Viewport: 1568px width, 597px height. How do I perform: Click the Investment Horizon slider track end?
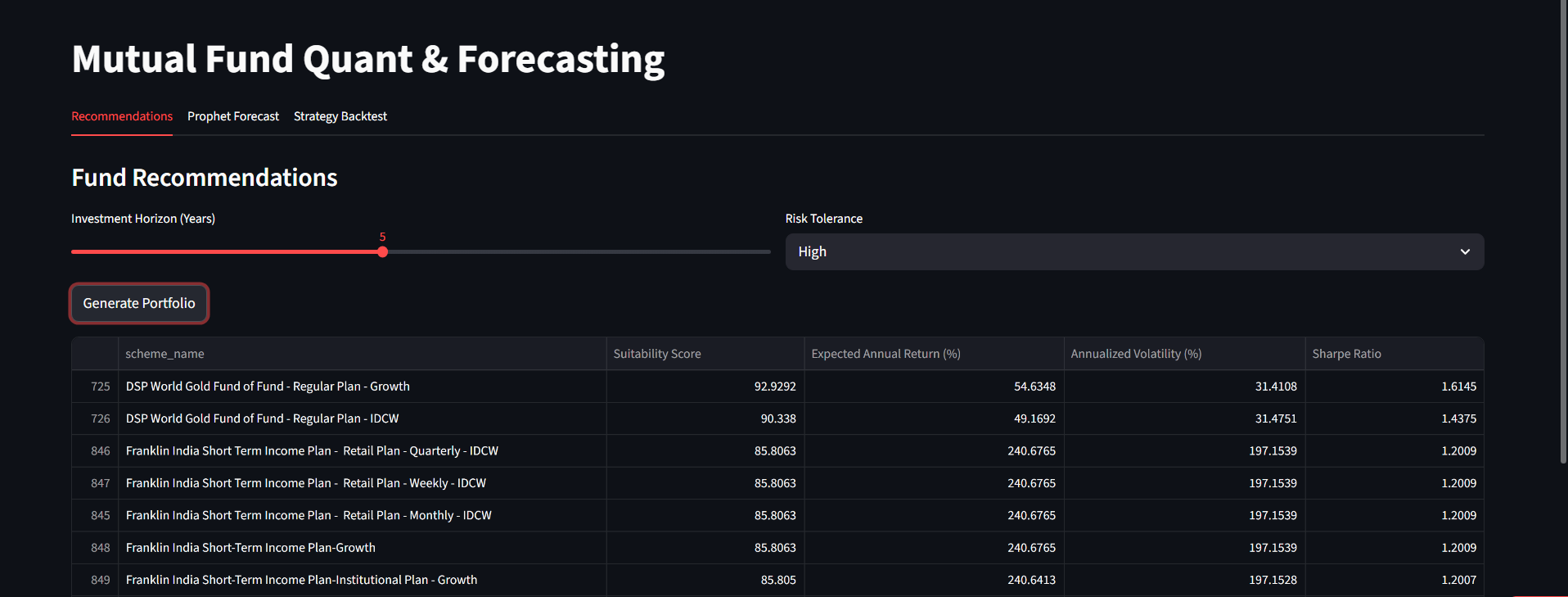coord(769,252)
